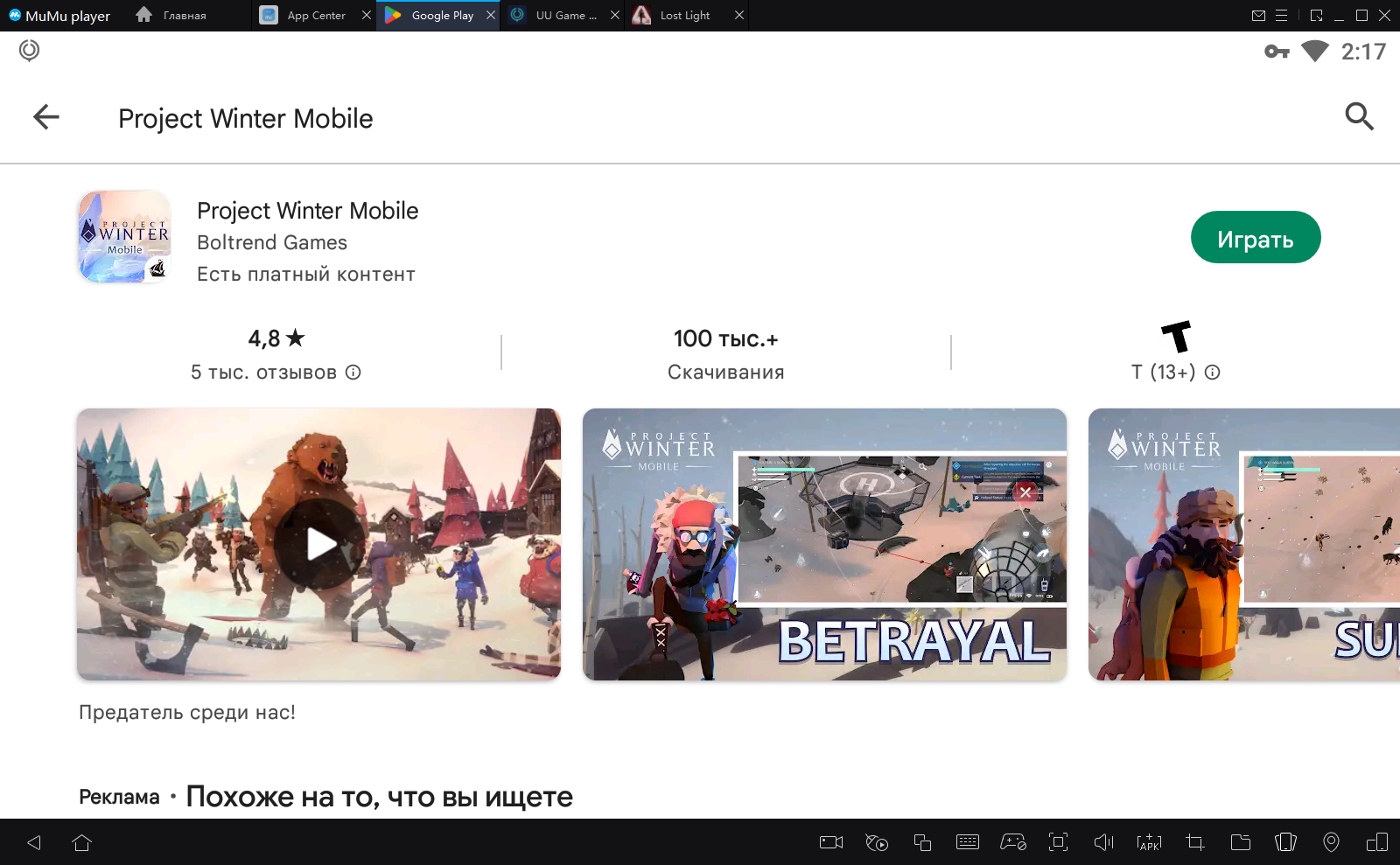Click the gamepad settings icon
The height and width of the screenshot is (865, 1400).
click(x=1012, y=842)
